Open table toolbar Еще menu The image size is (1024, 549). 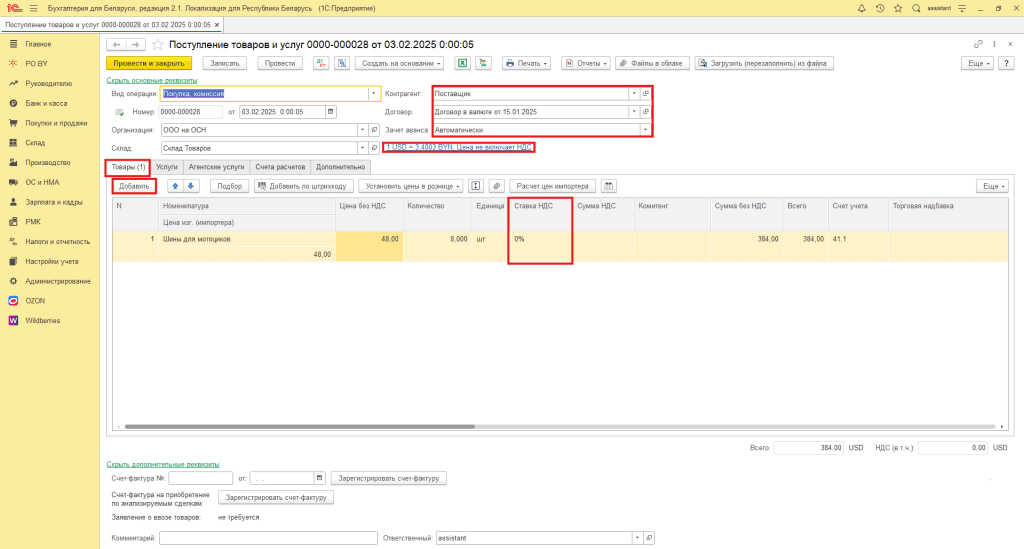click(992, 186)
